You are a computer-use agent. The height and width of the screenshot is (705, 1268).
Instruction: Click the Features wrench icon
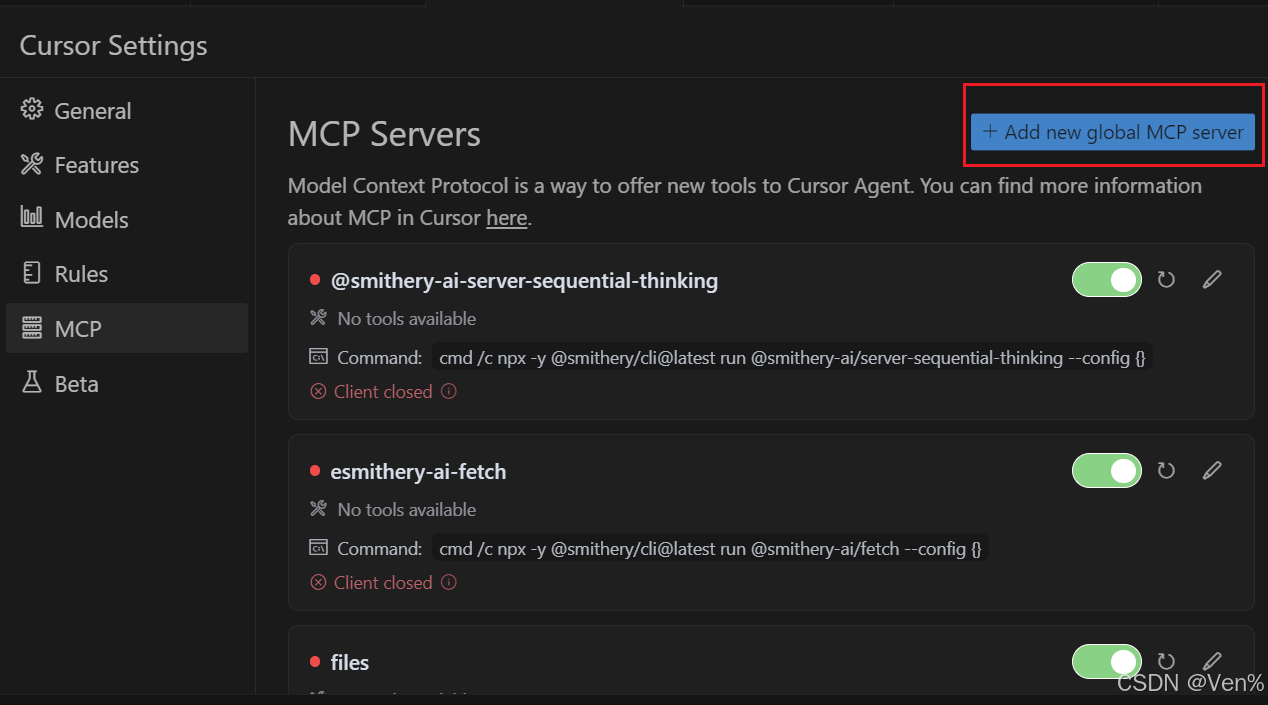click(x=32, y=164)
